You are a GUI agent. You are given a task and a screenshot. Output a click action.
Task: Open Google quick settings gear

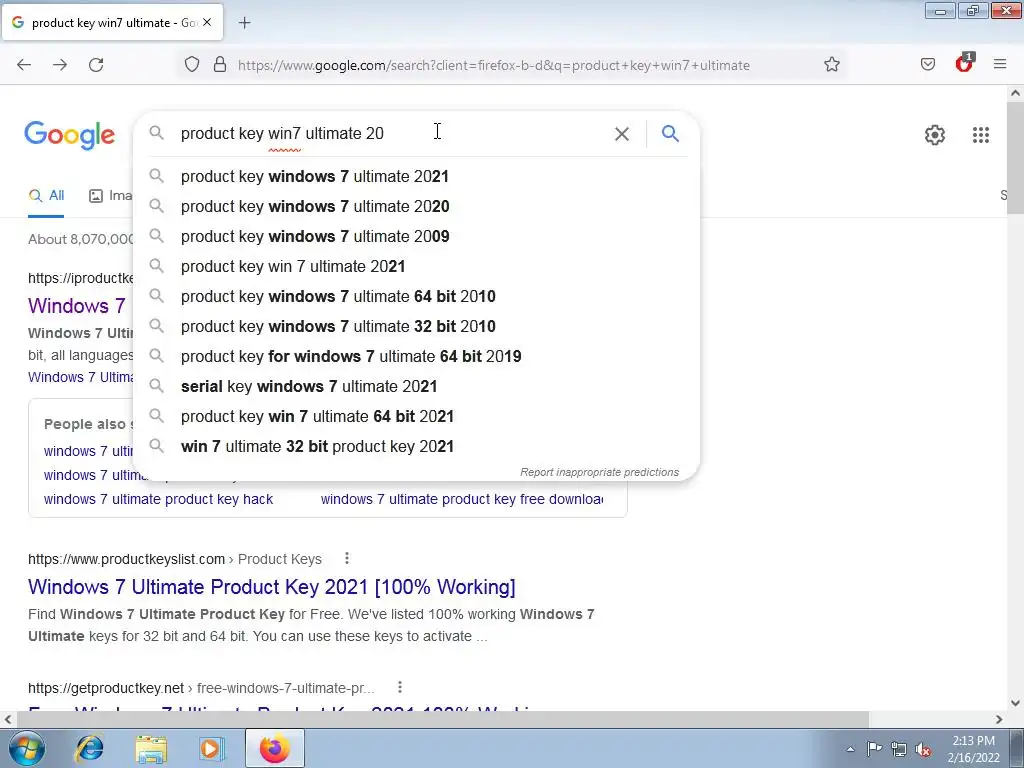point(935,135)
